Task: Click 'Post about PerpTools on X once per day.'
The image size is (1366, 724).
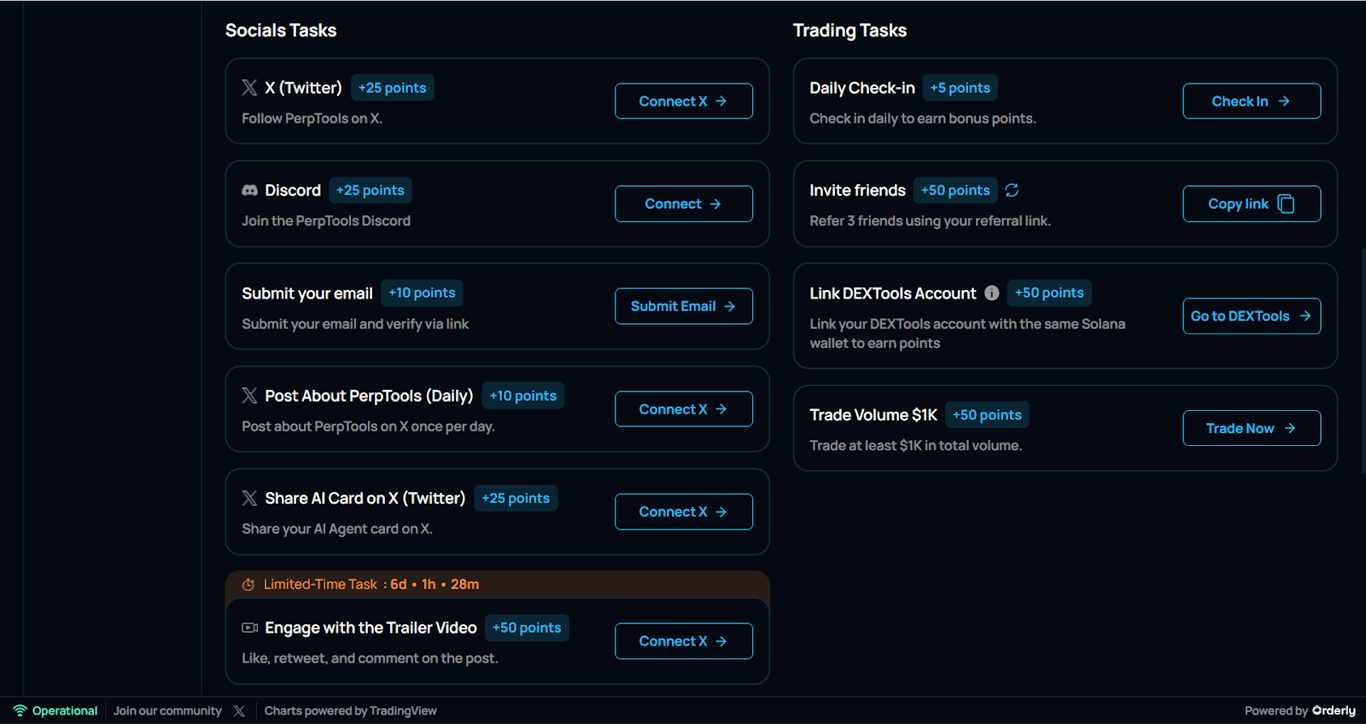Action: pyautogui.click(x=368, y=426)
